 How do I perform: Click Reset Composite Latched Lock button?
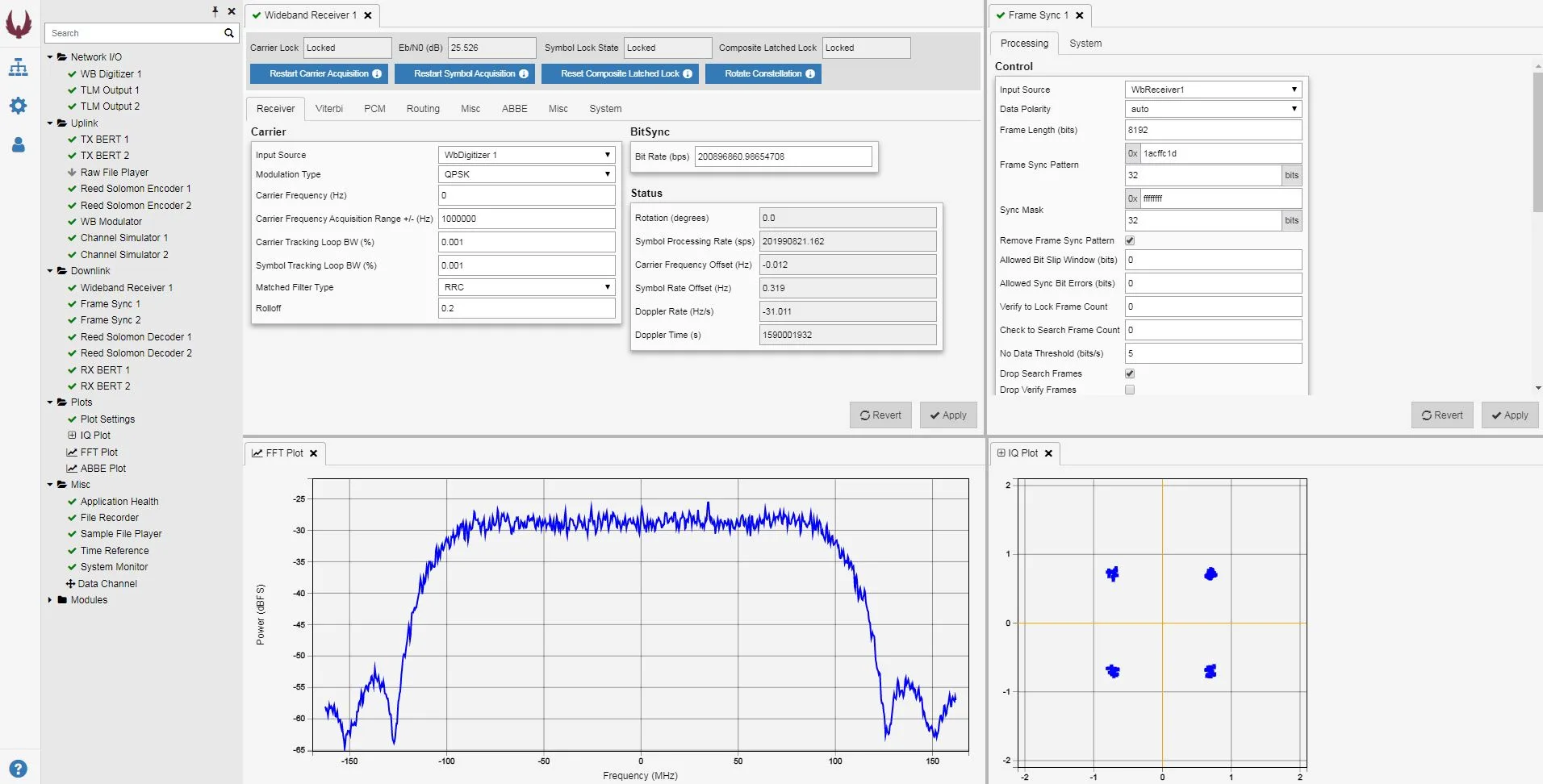(x=620, y=73)
